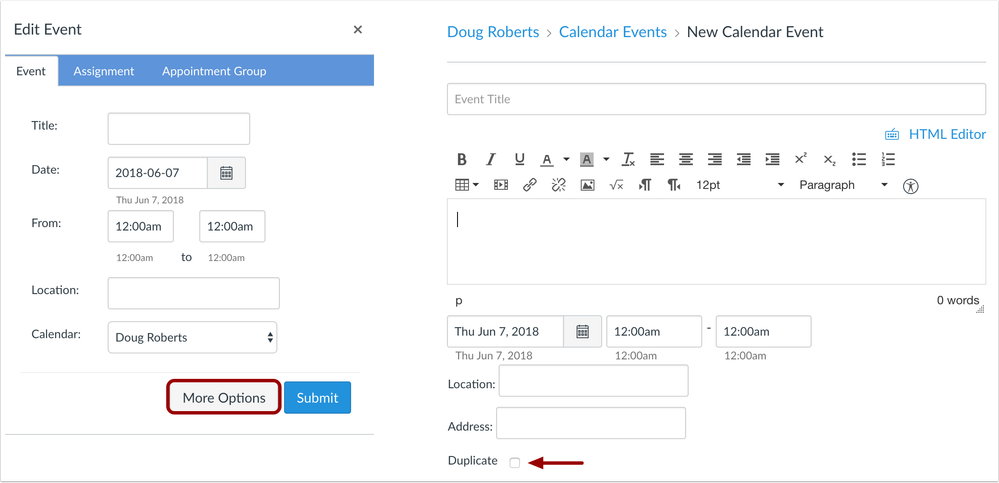Outdent the paragraph
Viewport: 999px width, 483px height.
coord(744,159)
